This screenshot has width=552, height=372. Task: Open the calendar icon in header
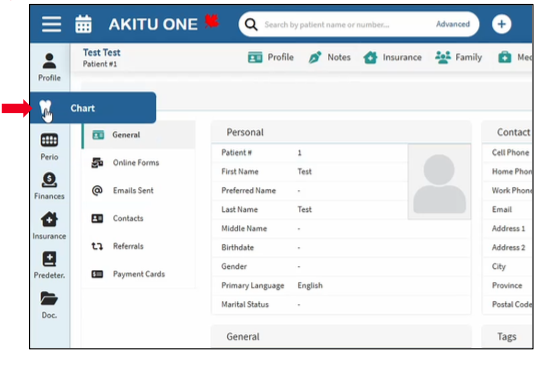(x=83, y=24)
